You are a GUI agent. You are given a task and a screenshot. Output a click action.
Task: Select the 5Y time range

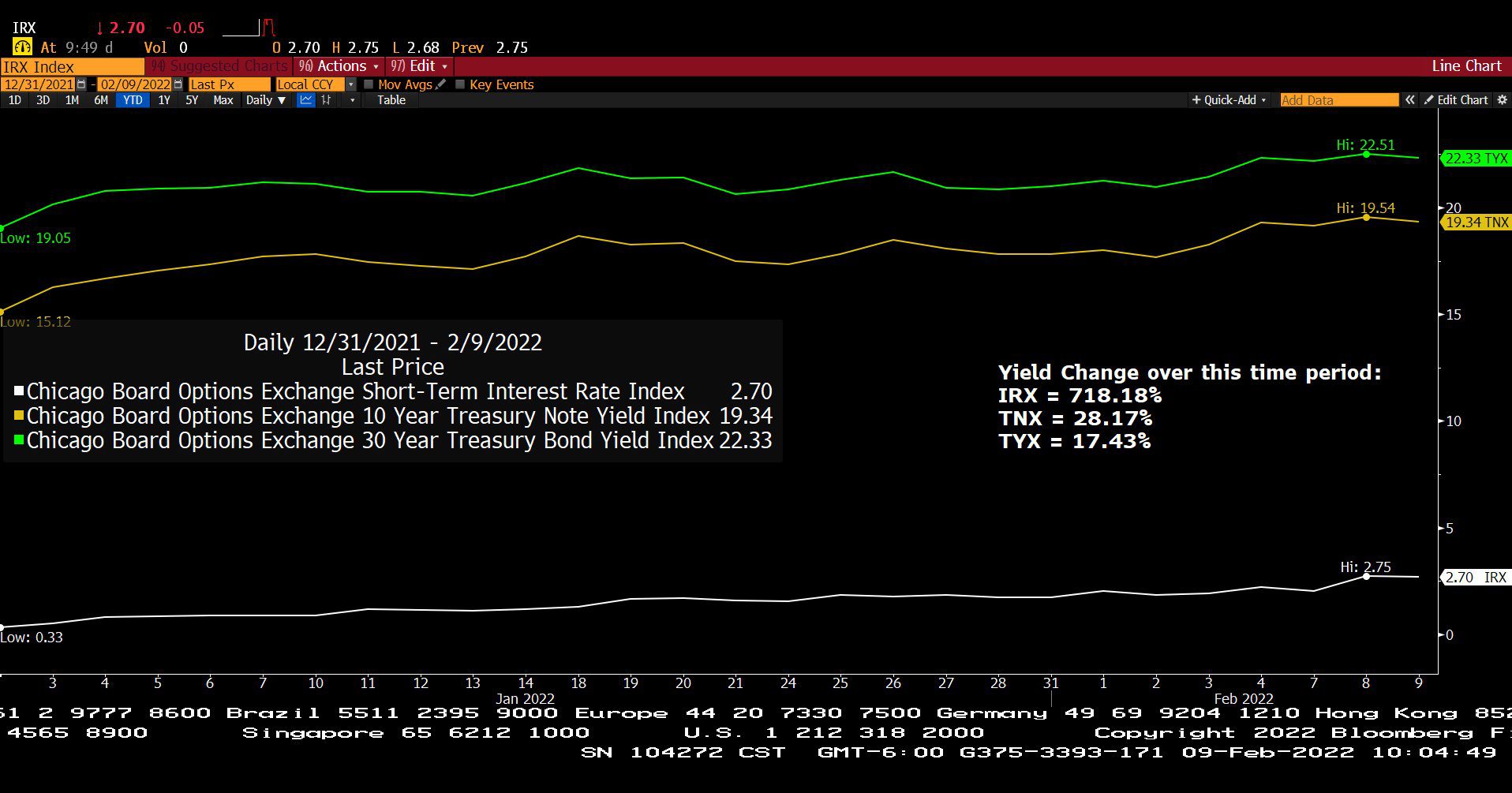tap(192, 100)
